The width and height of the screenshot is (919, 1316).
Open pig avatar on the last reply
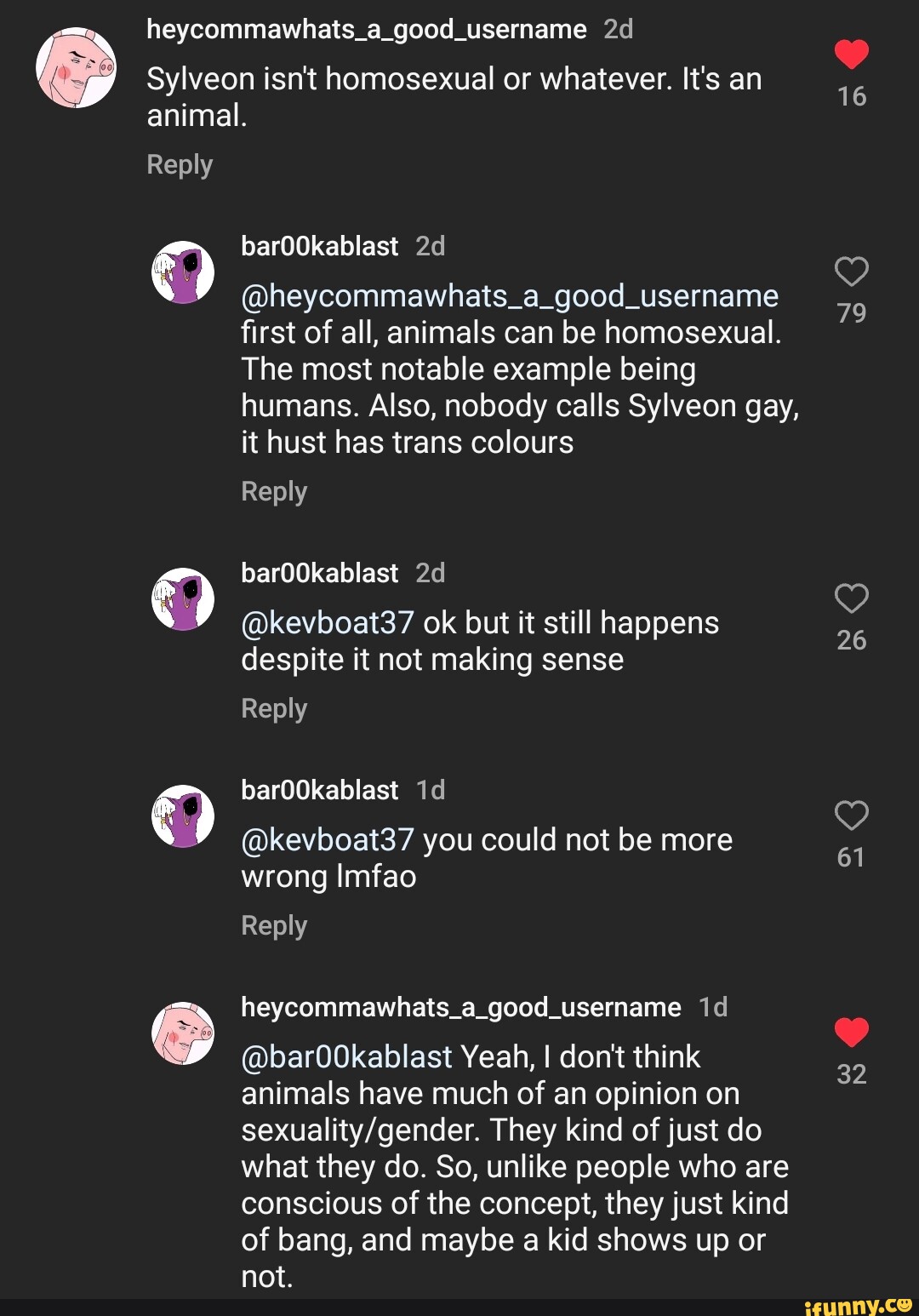coord(183,1033)
